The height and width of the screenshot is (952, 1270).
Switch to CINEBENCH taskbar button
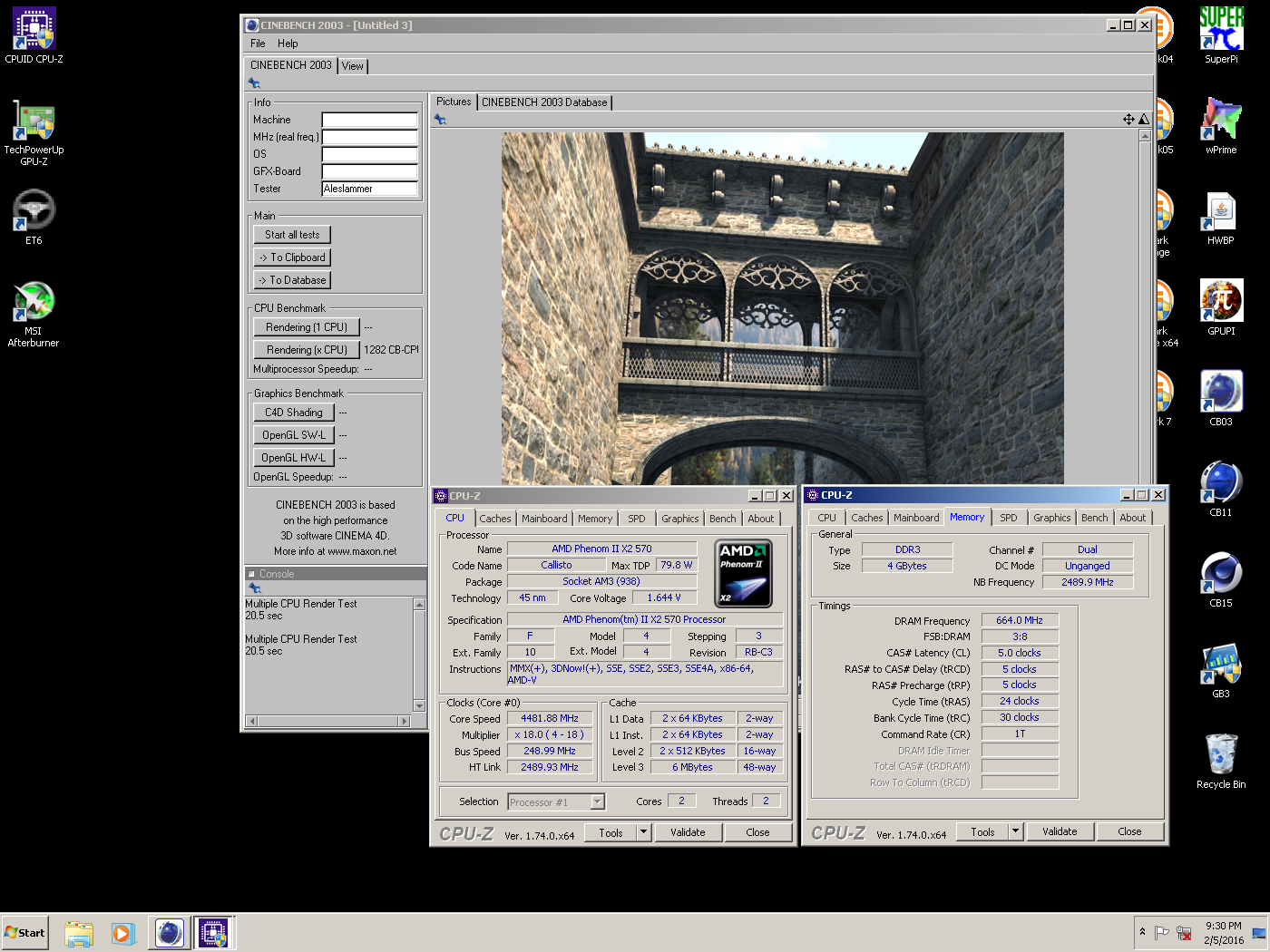coord(169,933)
